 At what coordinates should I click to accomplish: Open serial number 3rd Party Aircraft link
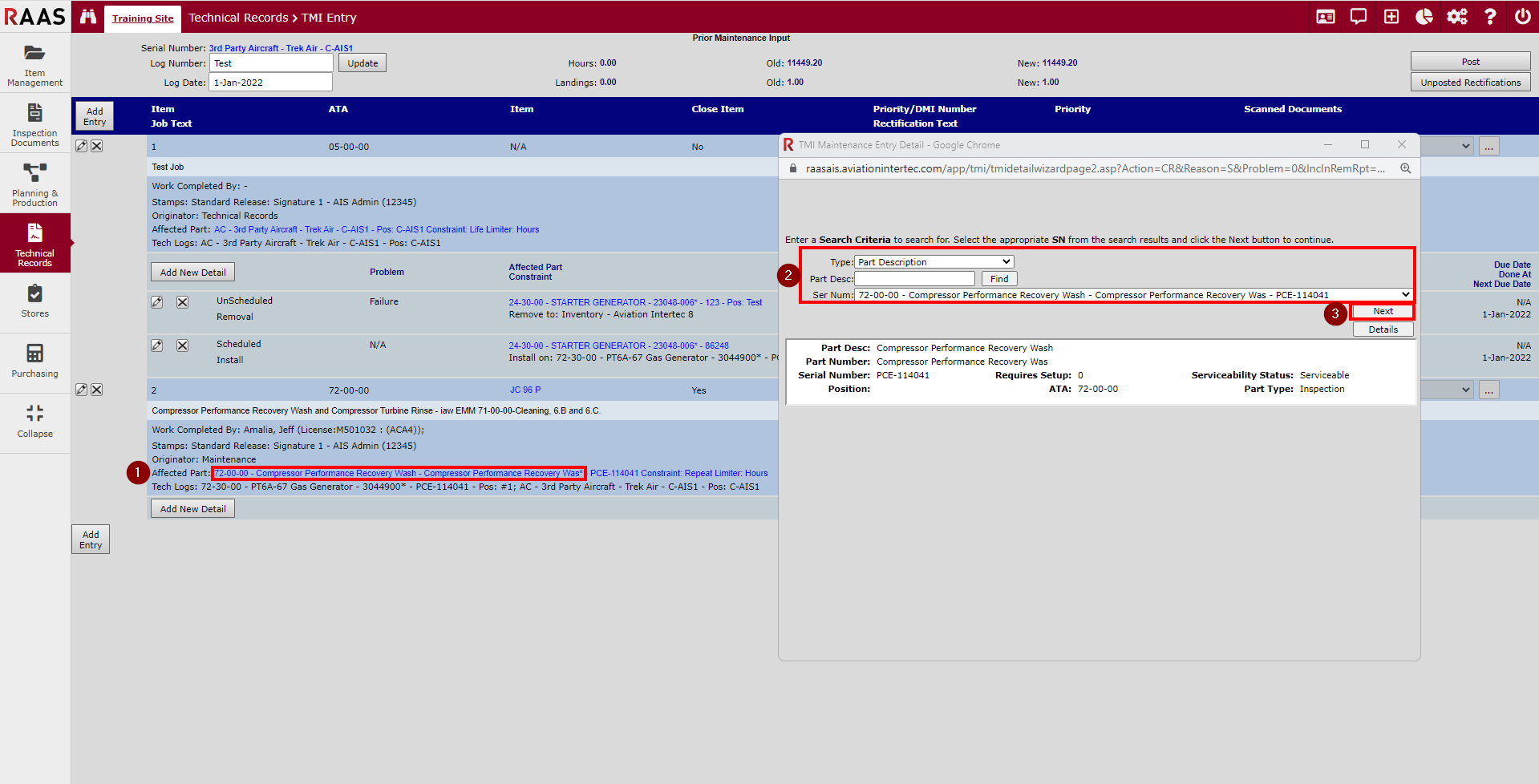[x=281, y=48]
